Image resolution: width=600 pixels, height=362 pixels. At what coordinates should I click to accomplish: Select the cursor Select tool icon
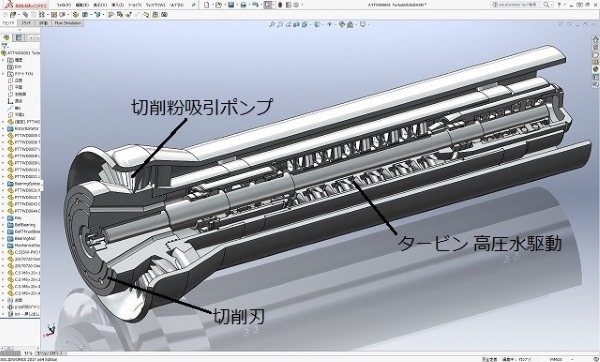pos(268,5)
